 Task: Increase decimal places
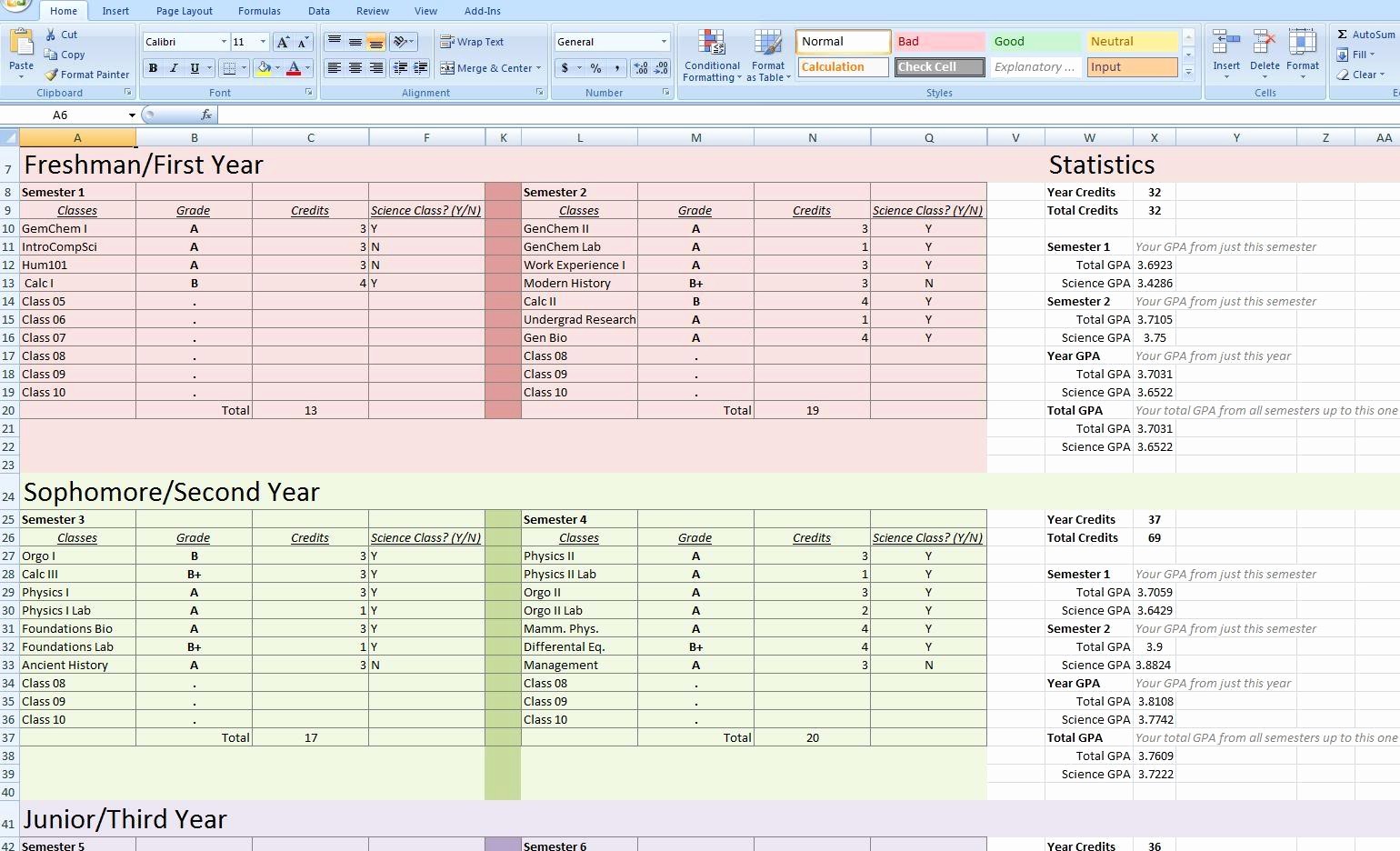(x=640, y=67)
